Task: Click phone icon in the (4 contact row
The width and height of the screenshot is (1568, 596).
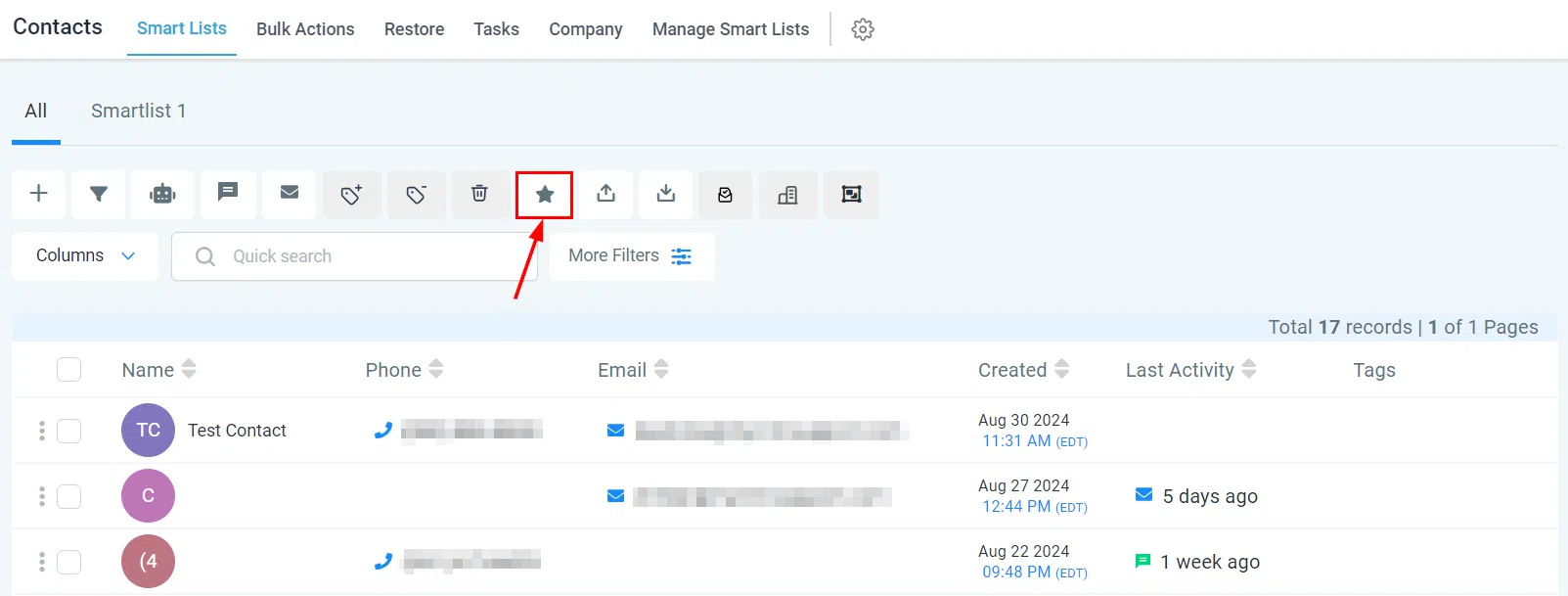Action: click(383, 561)
